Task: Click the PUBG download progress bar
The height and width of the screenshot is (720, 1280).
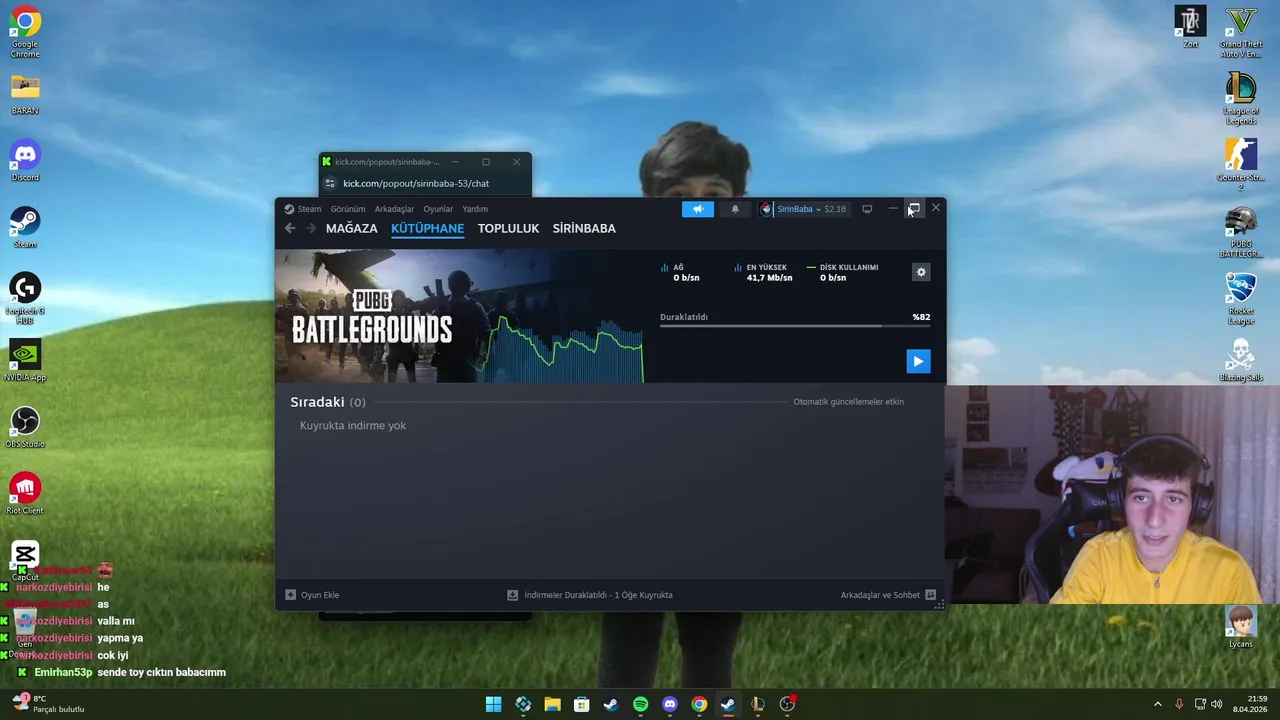Action: coord(795,326)
